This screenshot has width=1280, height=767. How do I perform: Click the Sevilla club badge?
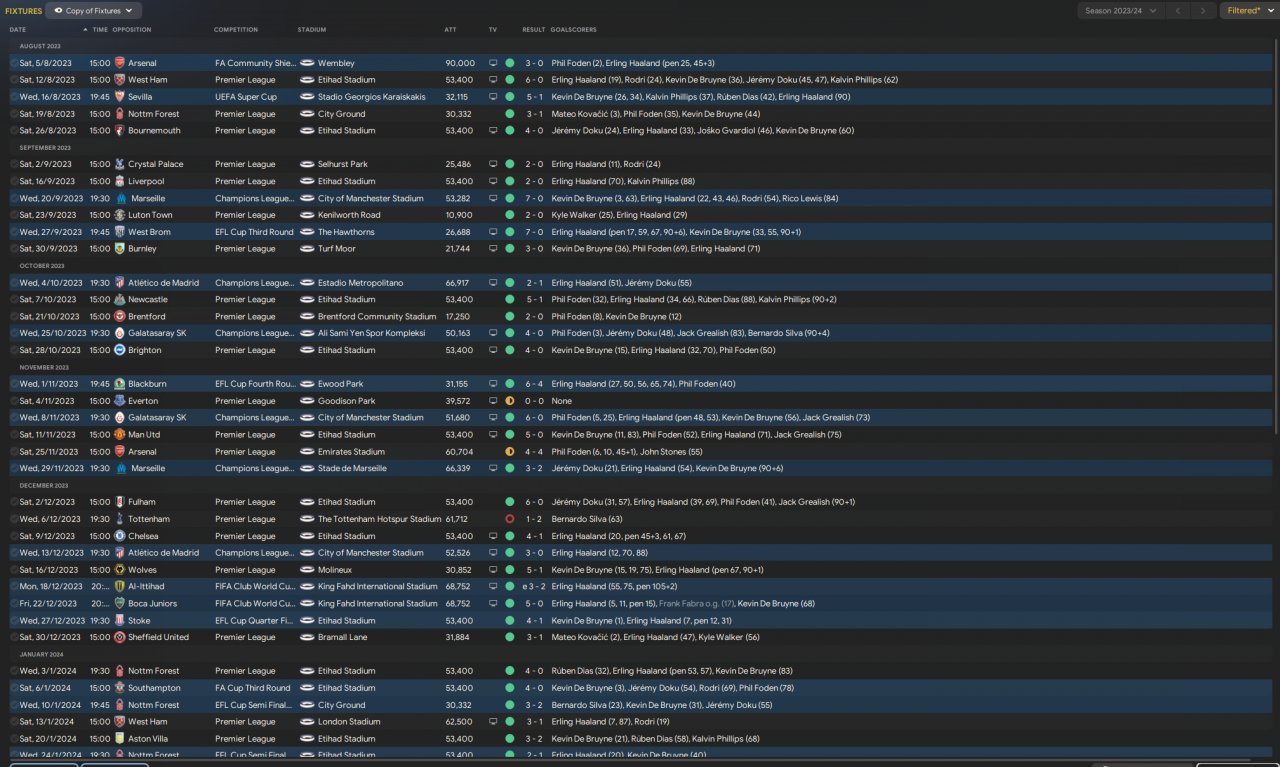pos(120,97)
